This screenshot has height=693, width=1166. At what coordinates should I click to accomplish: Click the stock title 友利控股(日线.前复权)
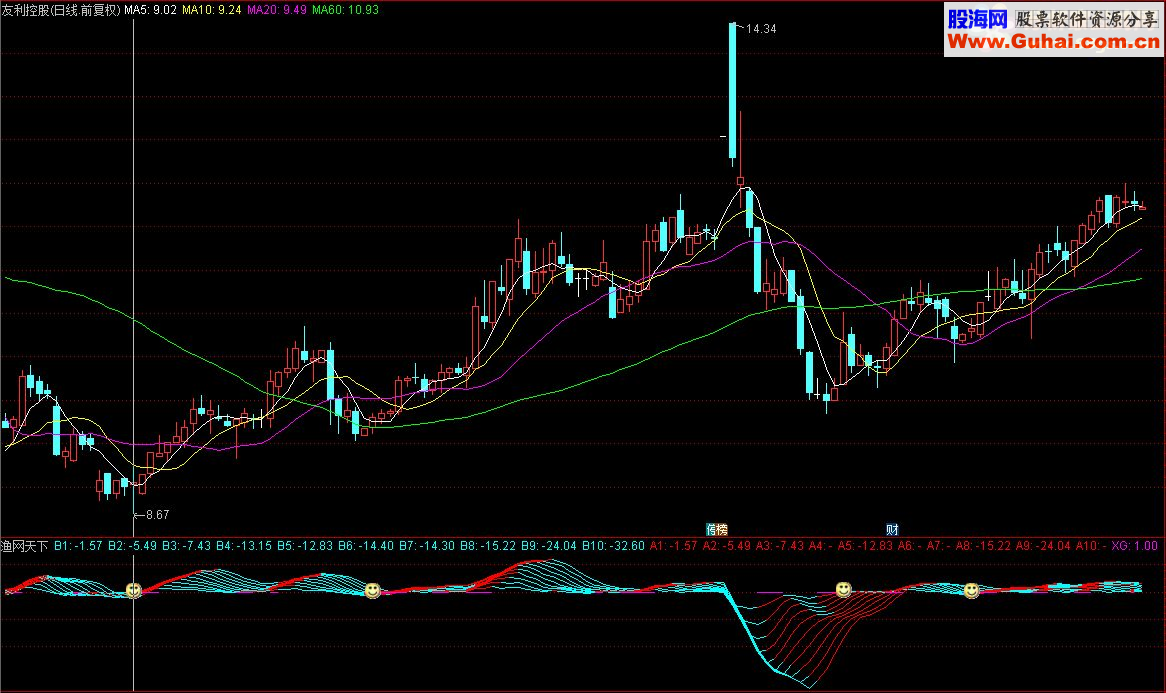tap(61, 10)
